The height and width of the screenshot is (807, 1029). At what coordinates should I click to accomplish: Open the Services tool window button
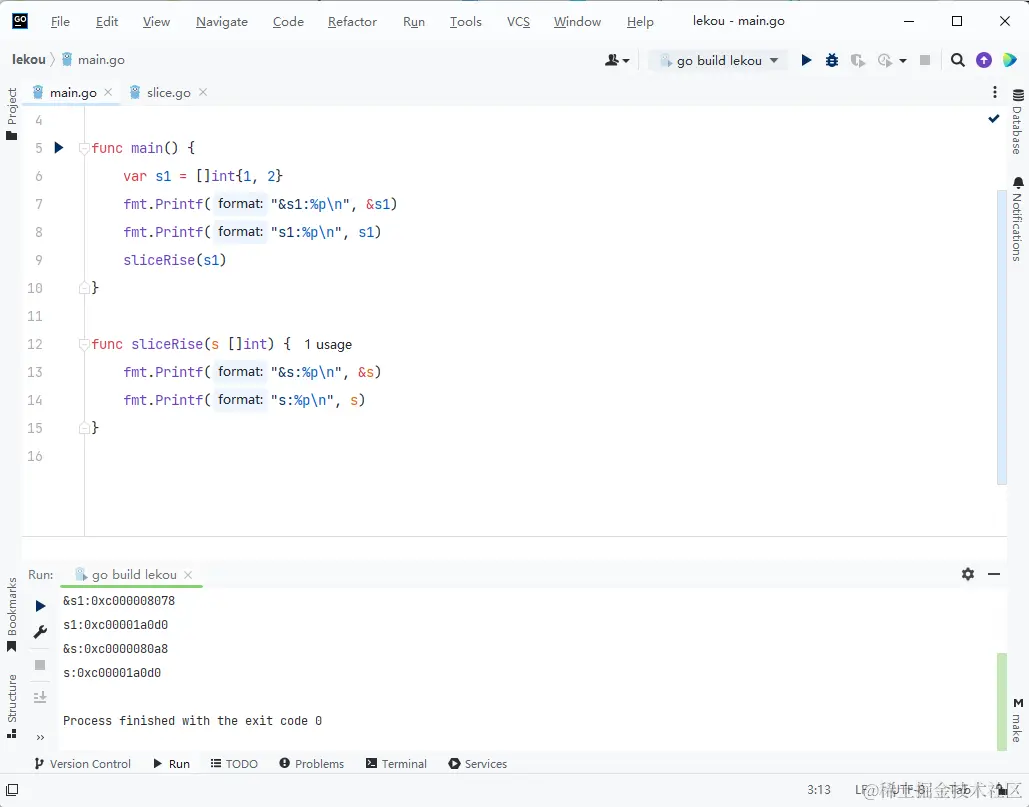coord(478,764)
